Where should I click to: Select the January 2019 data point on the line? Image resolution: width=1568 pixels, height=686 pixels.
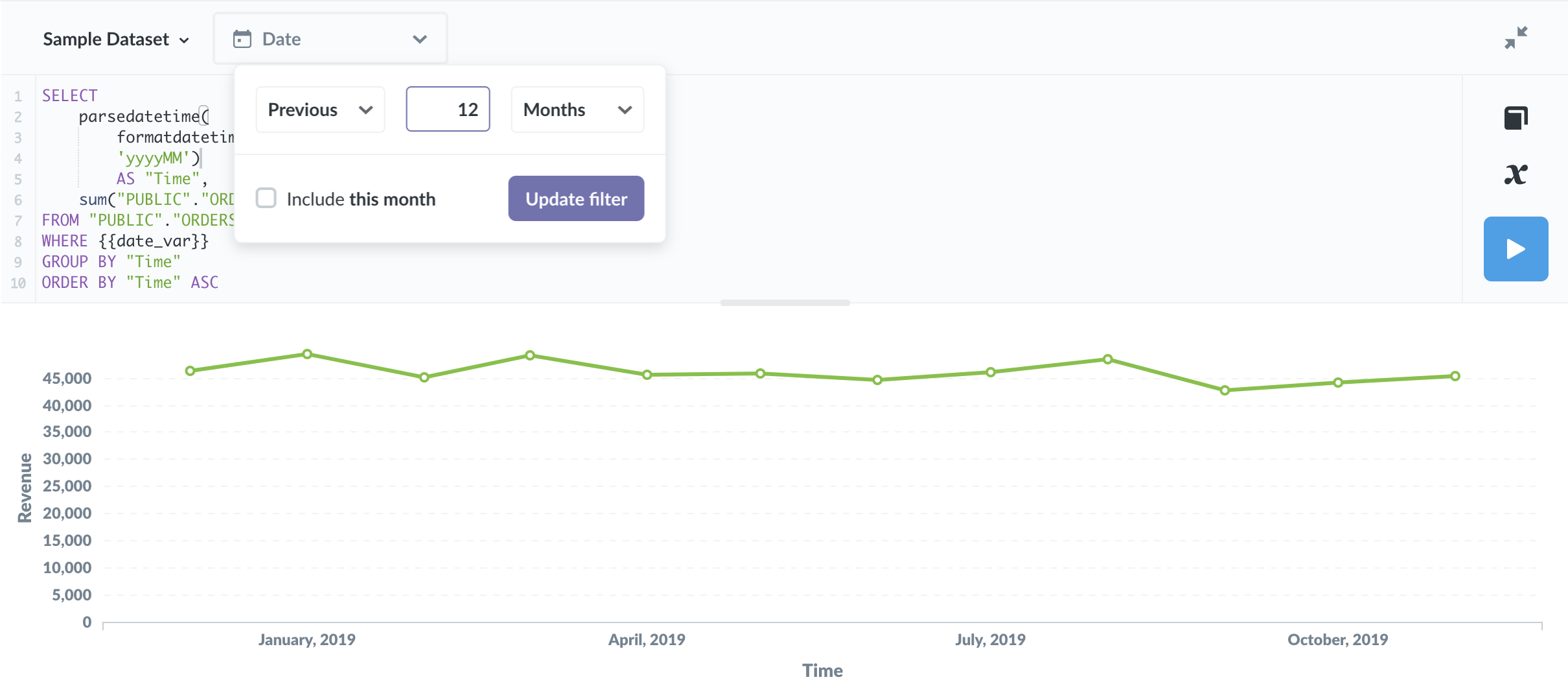307,354
